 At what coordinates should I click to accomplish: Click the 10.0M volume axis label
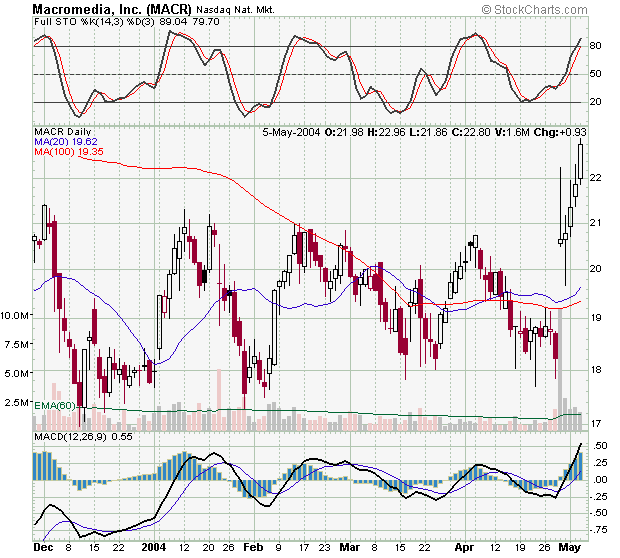(x=15, y=315)
